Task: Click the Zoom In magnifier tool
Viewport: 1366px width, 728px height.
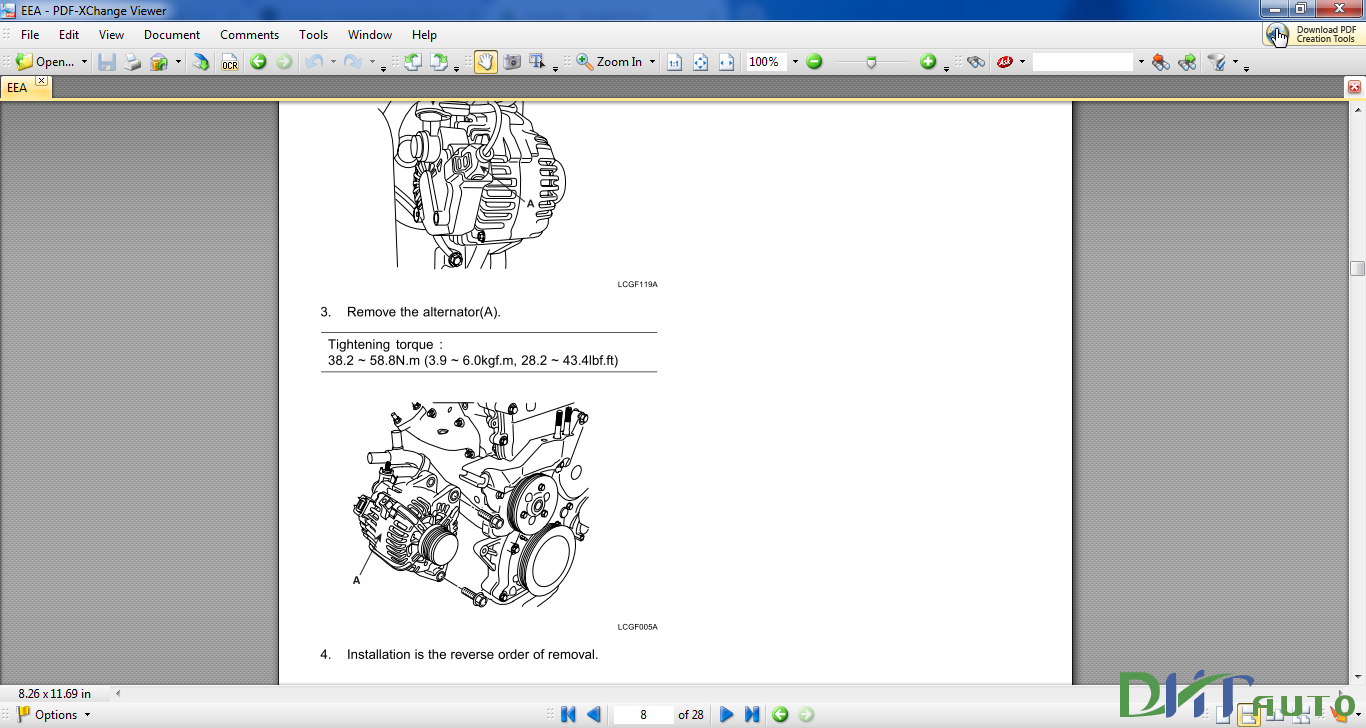Action: click(609, 62)
